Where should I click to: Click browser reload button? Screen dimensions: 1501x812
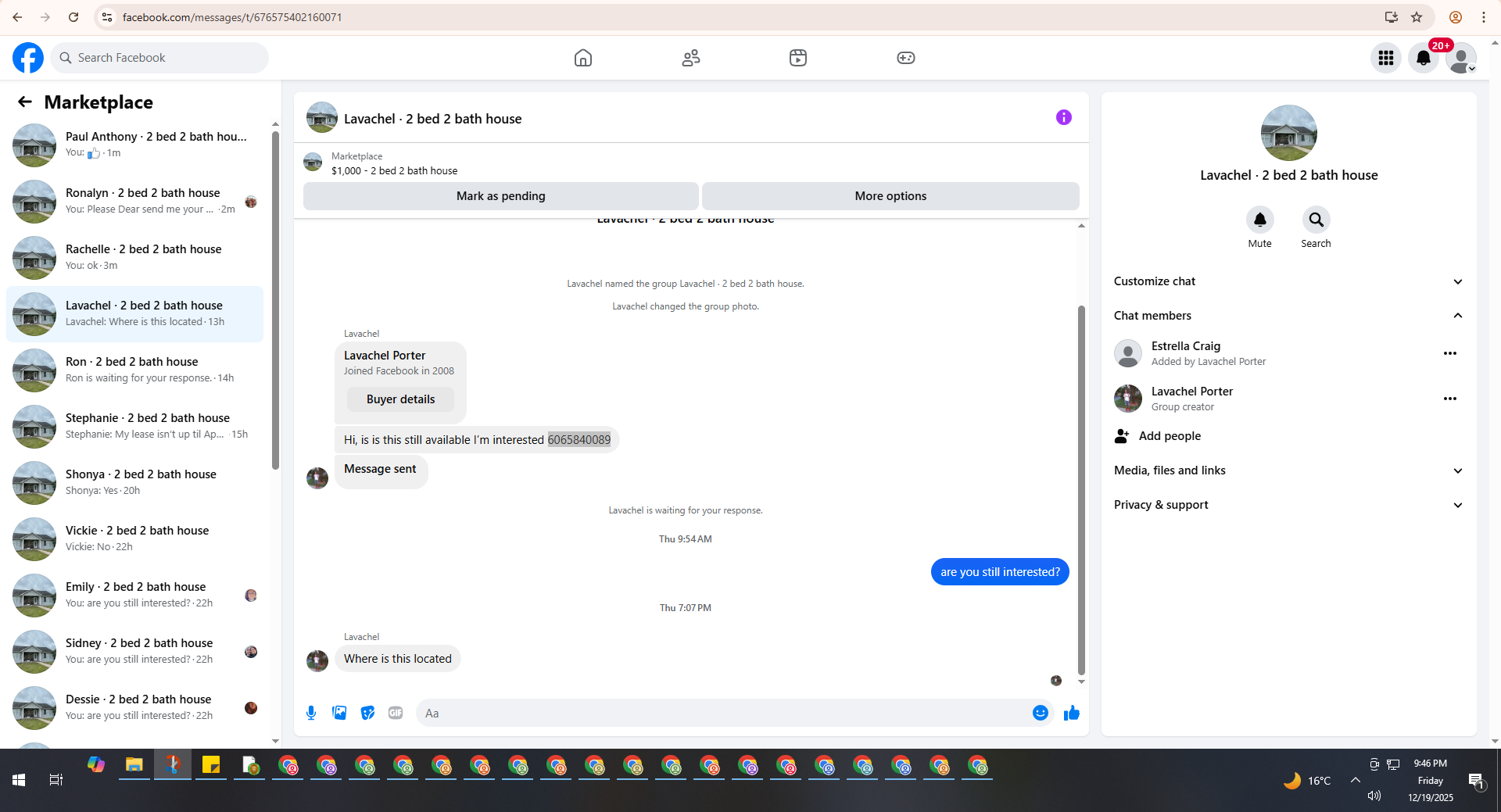[73, 17]
